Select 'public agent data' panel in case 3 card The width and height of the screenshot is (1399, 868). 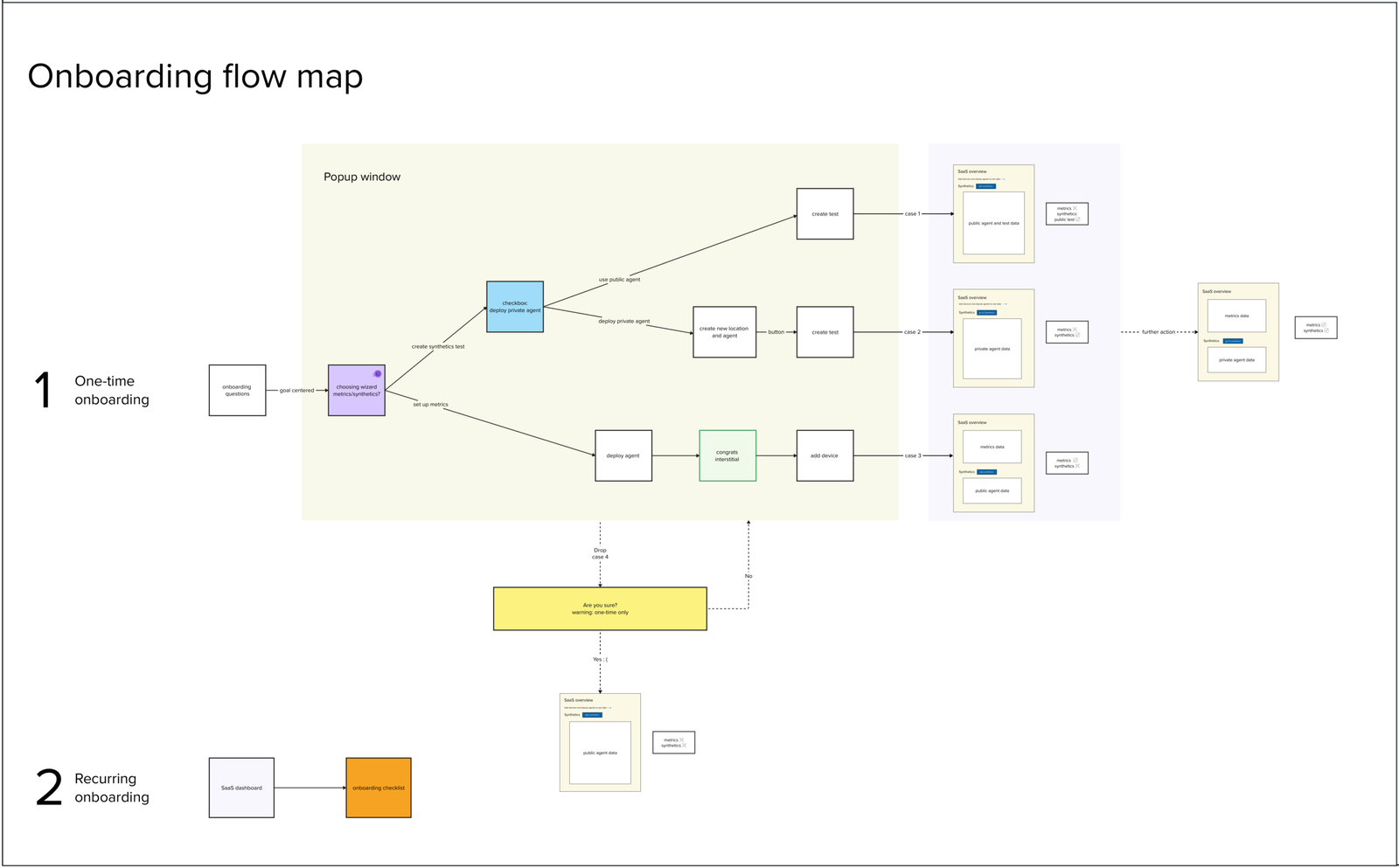[x=992, y=490]
